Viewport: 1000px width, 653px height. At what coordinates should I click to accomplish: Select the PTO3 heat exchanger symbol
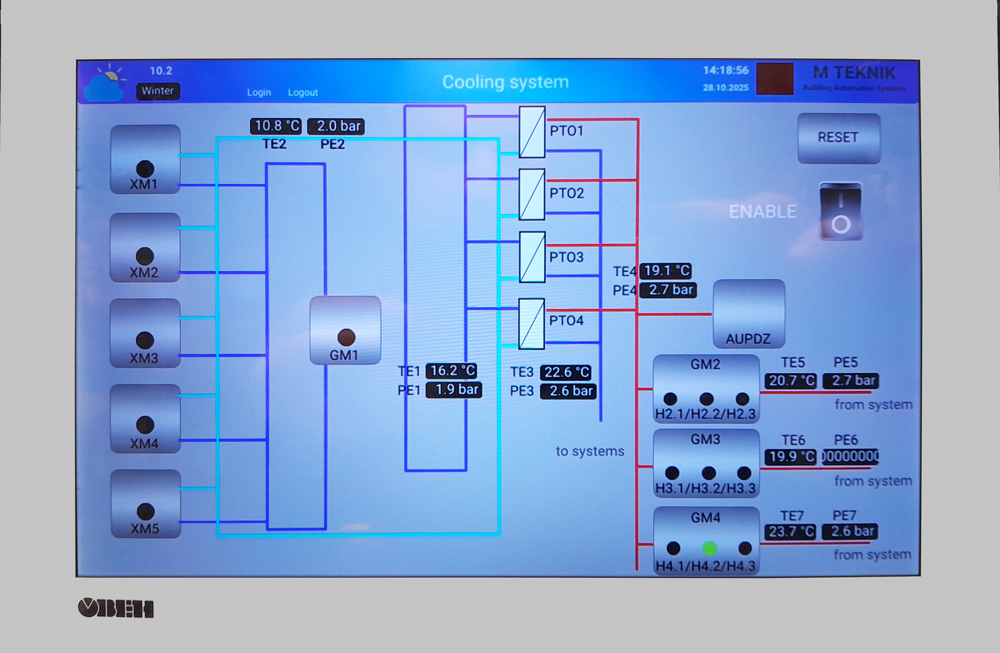(532, 257)
